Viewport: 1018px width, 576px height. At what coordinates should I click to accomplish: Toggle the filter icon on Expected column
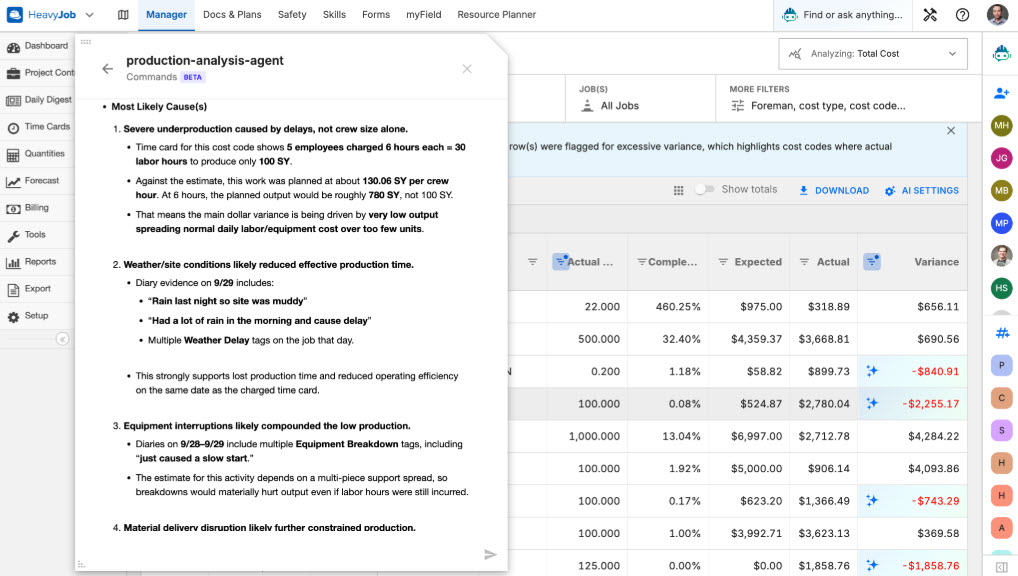723,262
